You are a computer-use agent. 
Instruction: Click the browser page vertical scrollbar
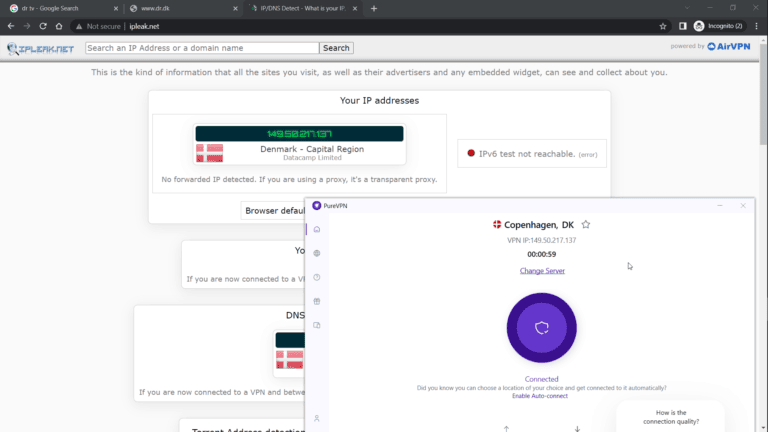pos(763,96)
